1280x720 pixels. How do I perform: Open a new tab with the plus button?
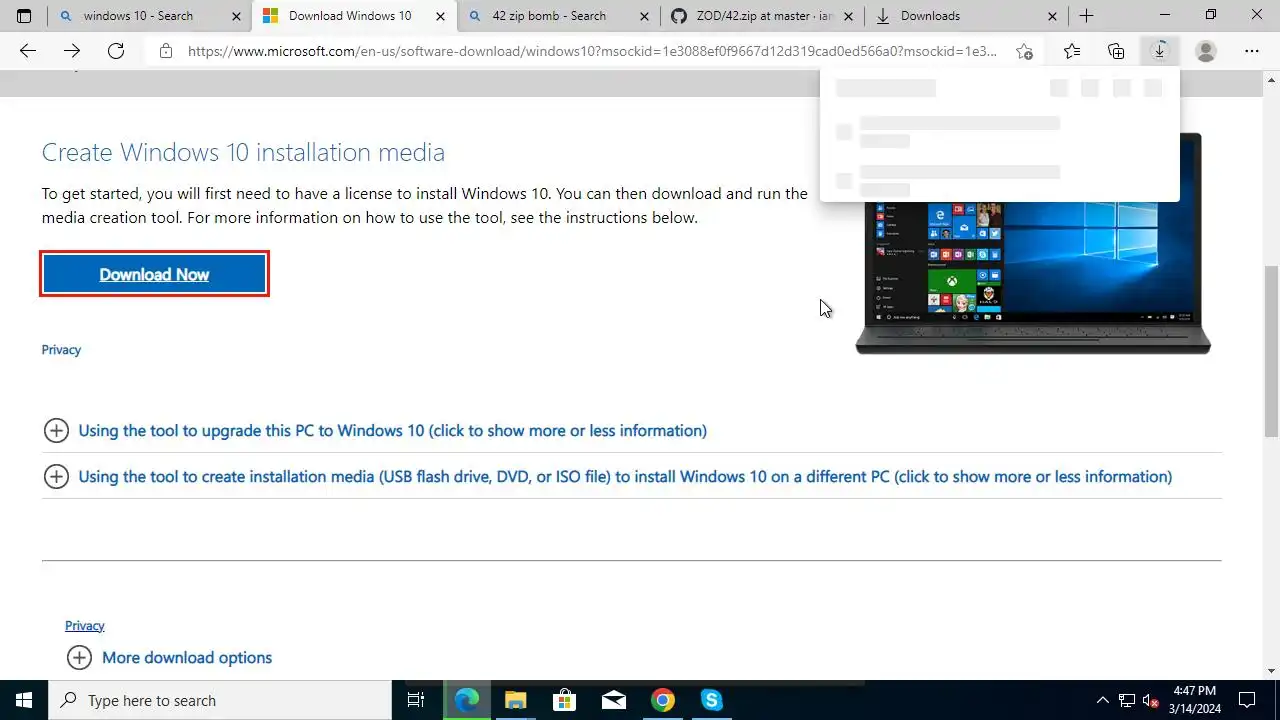1086,16
